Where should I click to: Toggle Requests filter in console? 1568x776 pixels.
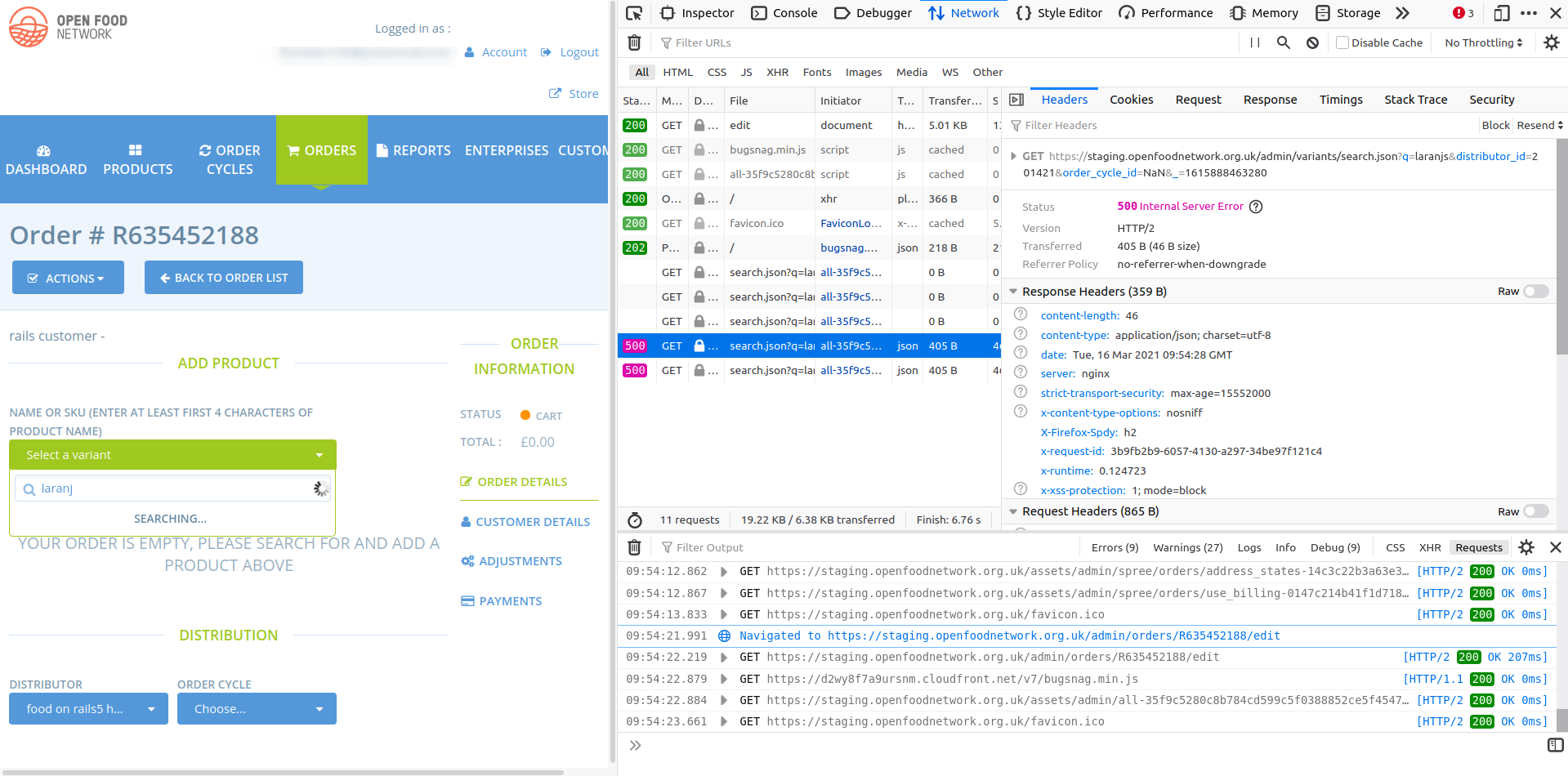click(1479, 547)
